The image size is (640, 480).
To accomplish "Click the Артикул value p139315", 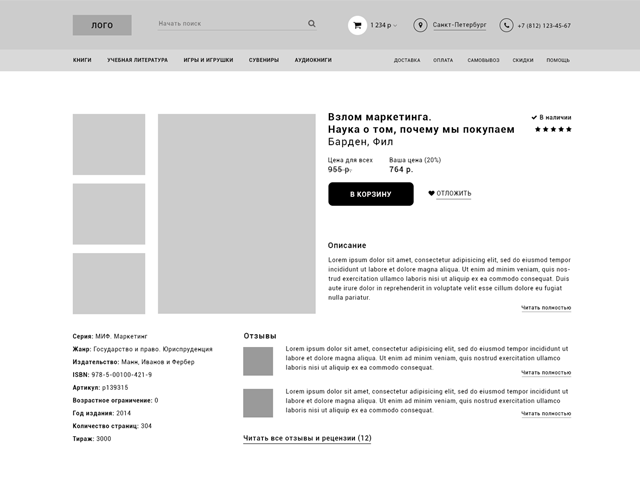I will click(x=115, y=388).
